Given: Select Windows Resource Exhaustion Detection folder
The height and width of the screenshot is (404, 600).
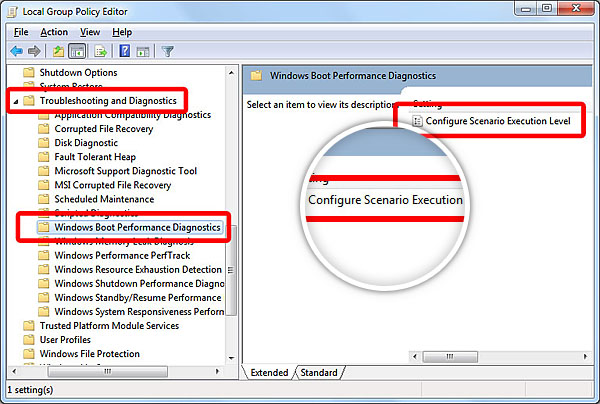Looking at the screenshot, I should (138, 269).
